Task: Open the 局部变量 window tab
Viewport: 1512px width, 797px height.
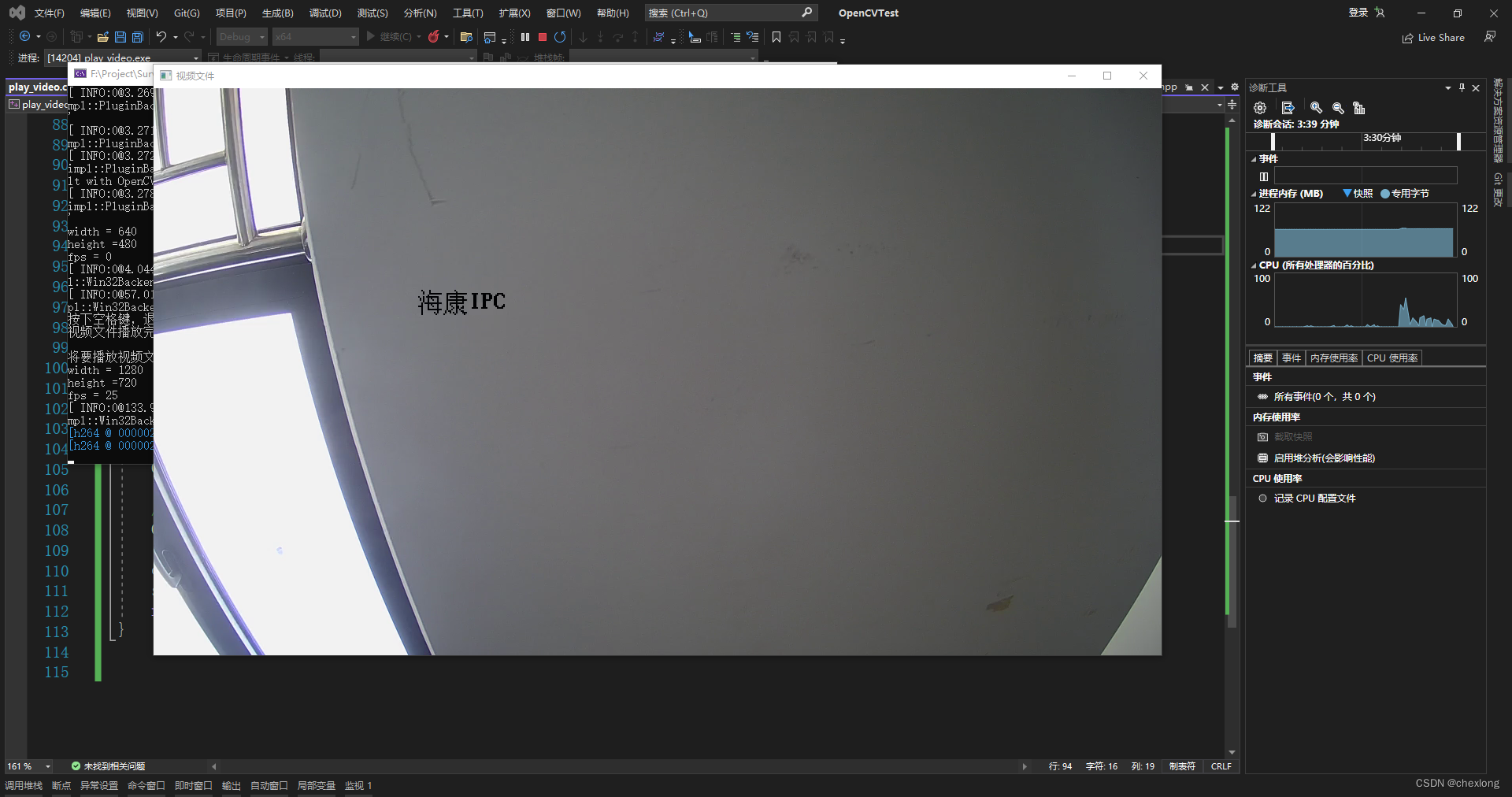Action: tap(316, 786)
